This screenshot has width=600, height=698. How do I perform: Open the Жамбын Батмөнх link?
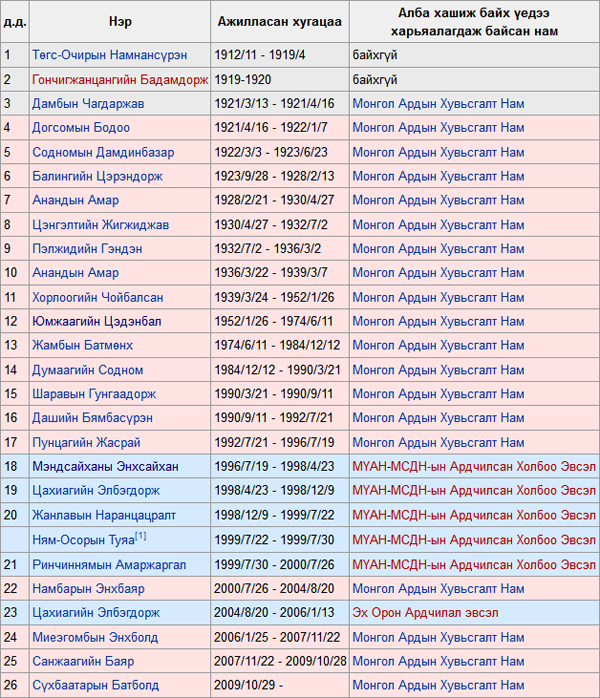(x=82, y=345)
